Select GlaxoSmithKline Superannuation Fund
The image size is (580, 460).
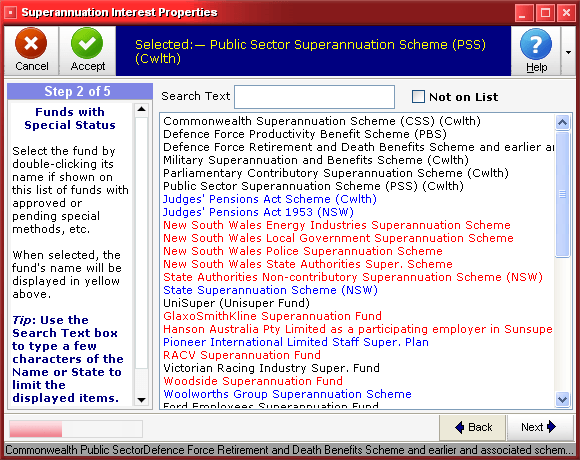pos(272,316)
